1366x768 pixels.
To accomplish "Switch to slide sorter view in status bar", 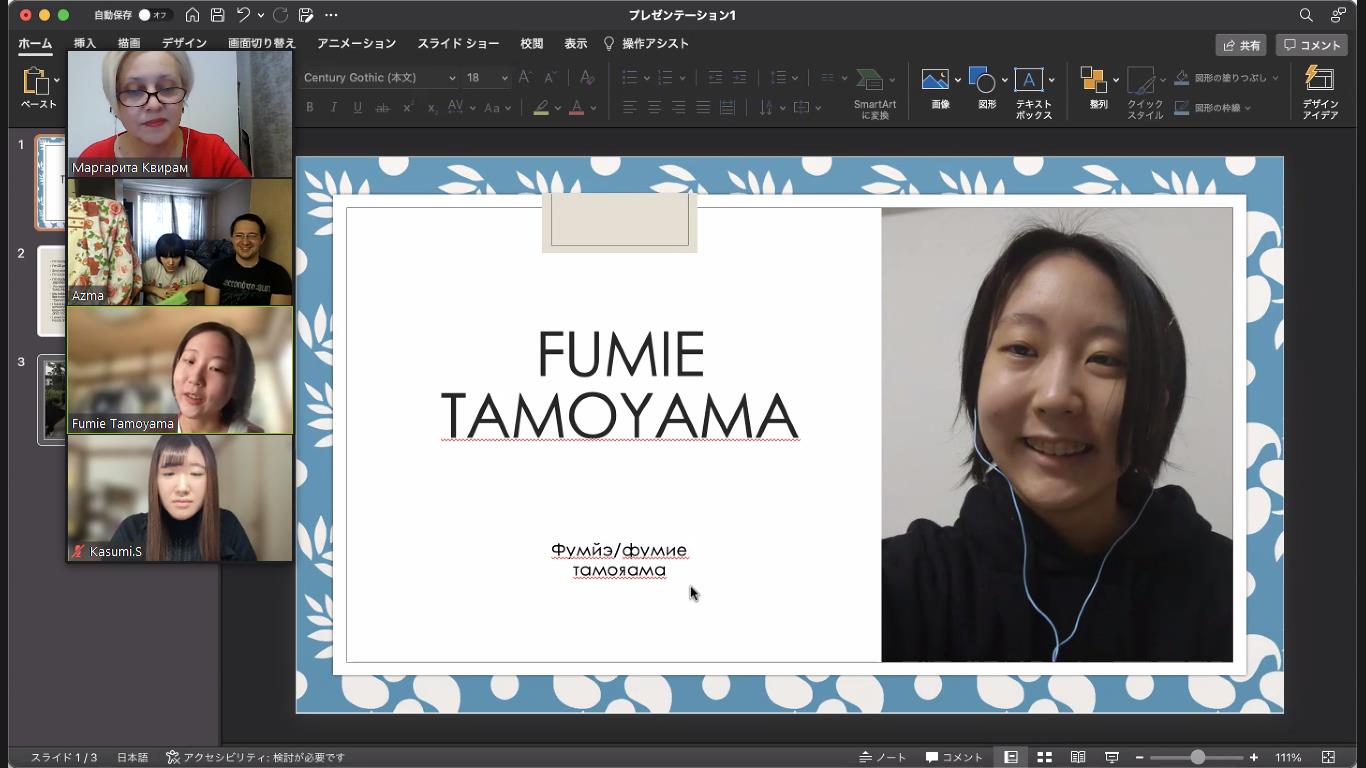I will coord(1044,757).
